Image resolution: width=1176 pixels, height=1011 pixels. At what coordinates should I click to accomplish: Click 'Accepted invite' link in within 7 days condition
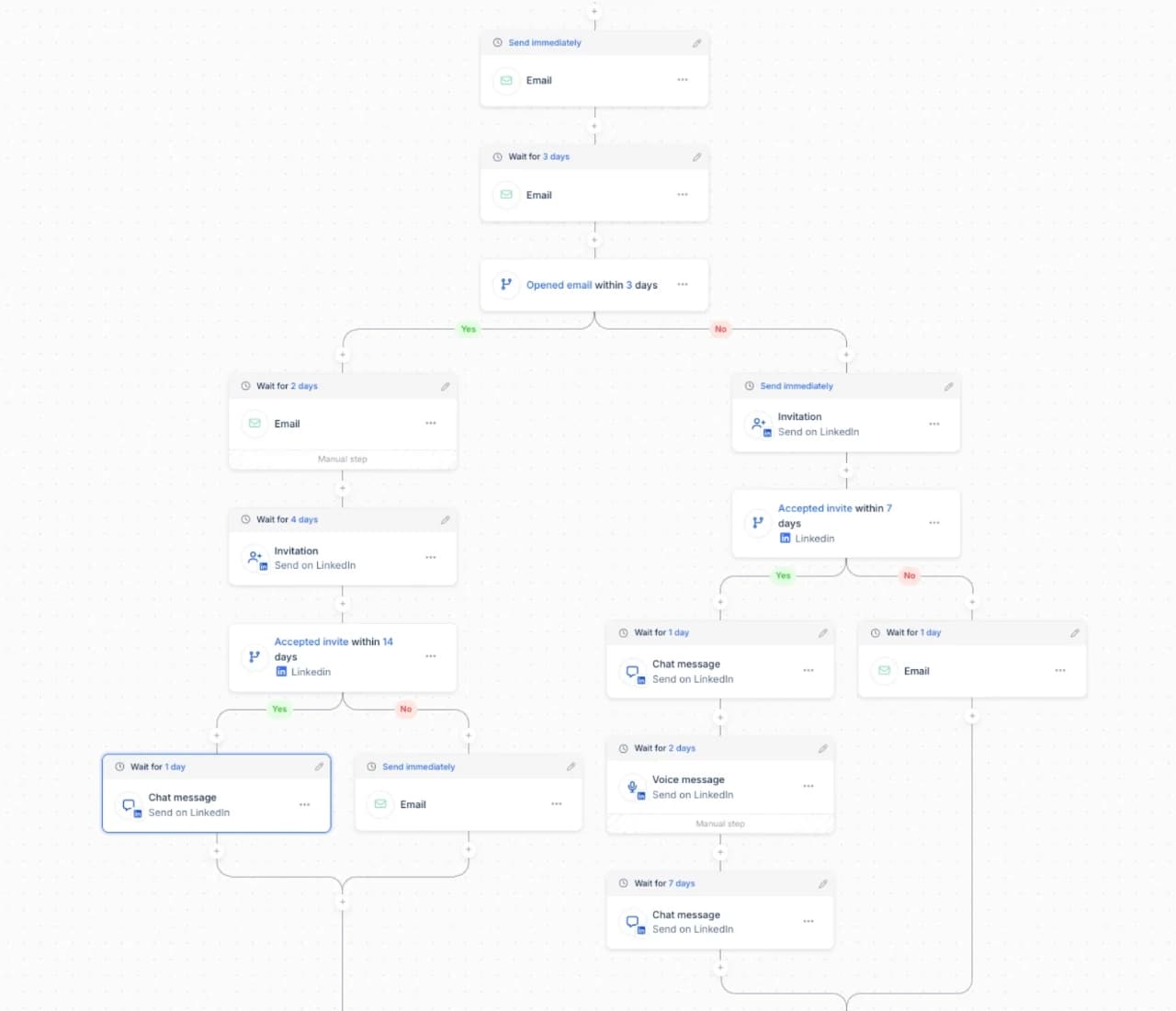click(815, 508)
